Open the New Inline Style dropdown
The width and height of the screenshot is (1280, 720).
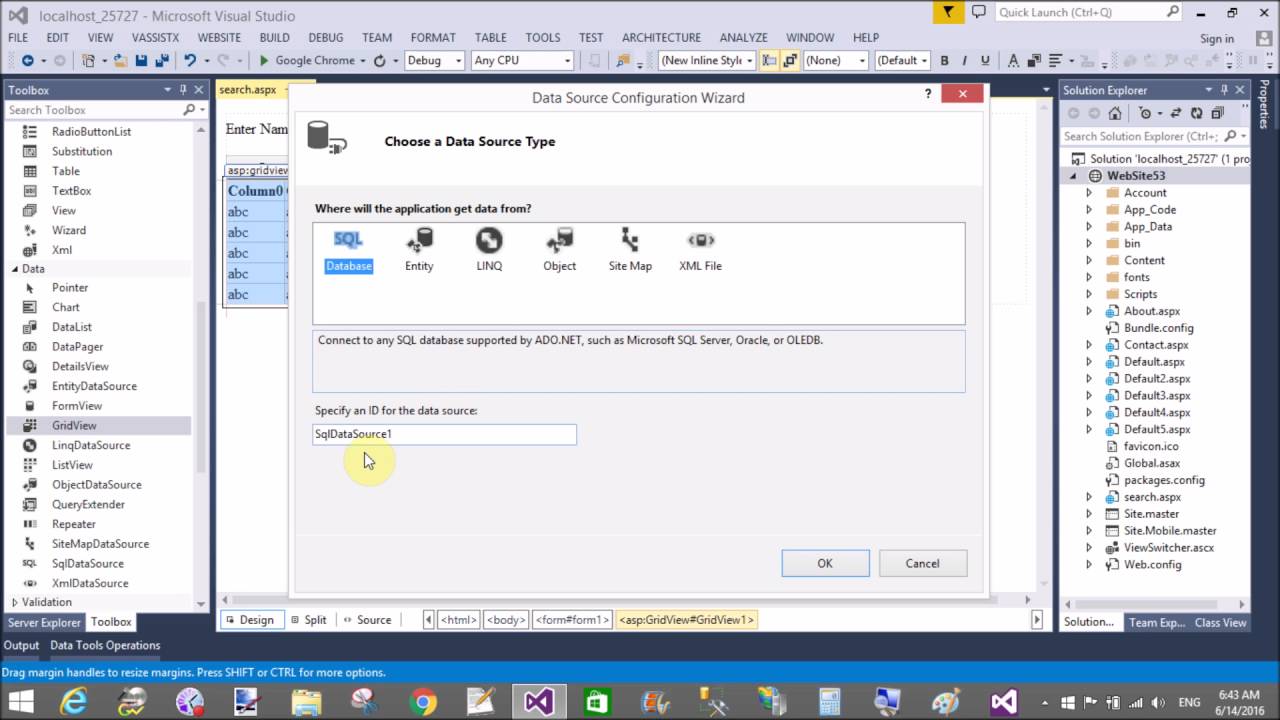click(x=707, y=60)
